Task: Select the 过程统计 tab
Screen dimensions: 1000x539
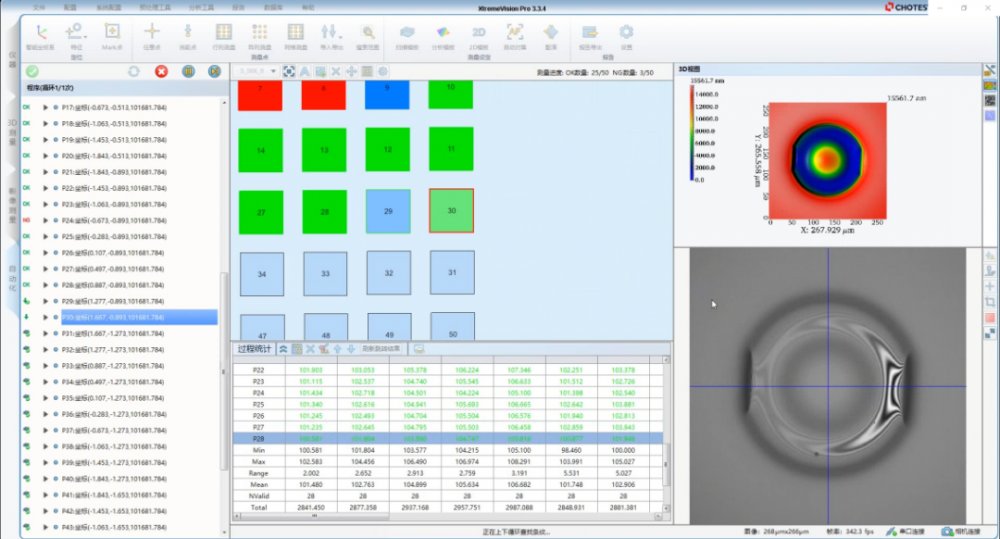Action: point(254,349)
